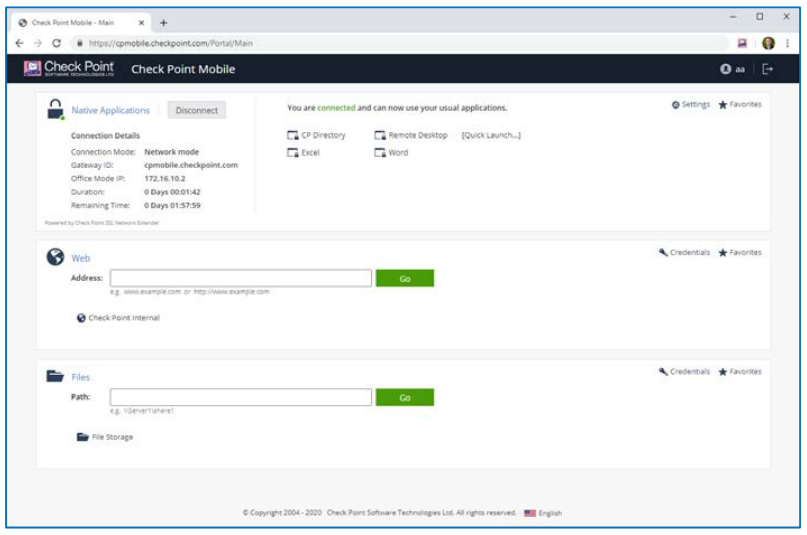Focus the Web Address input field
This screenshot has height=535, width=807.
pos(240,278)
